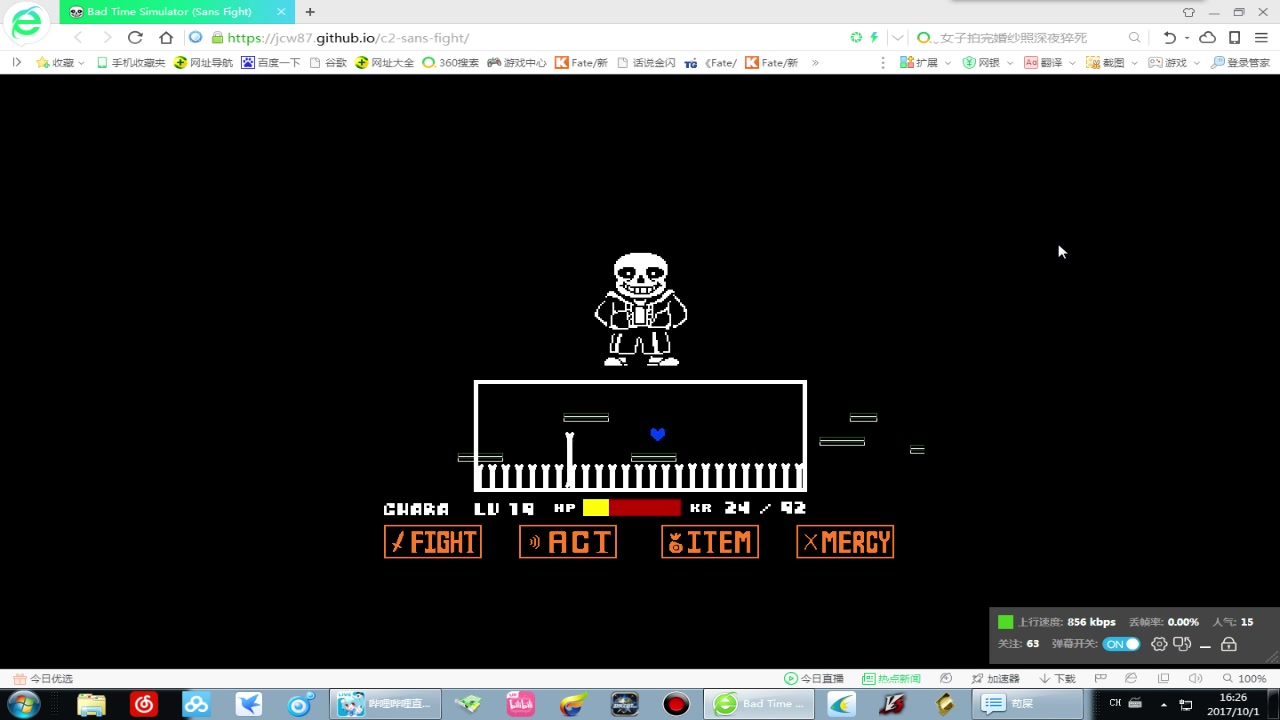Open the 下载 downloads button
Screen dimensions: 1280x720
pyautogui.click(x=1057, y=678)
